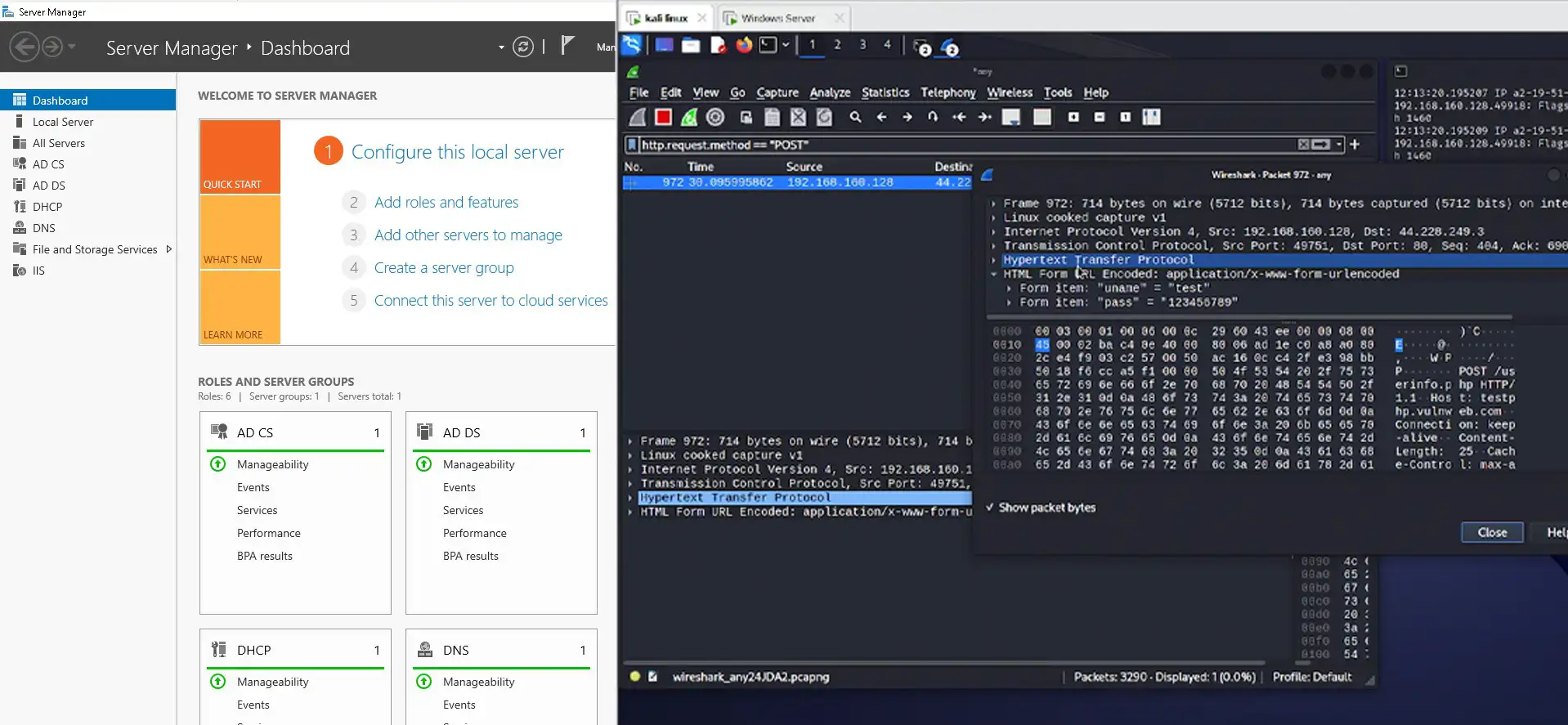
Task: Click Profile: Default in status bar
Action: click(x=1311, y=677)
